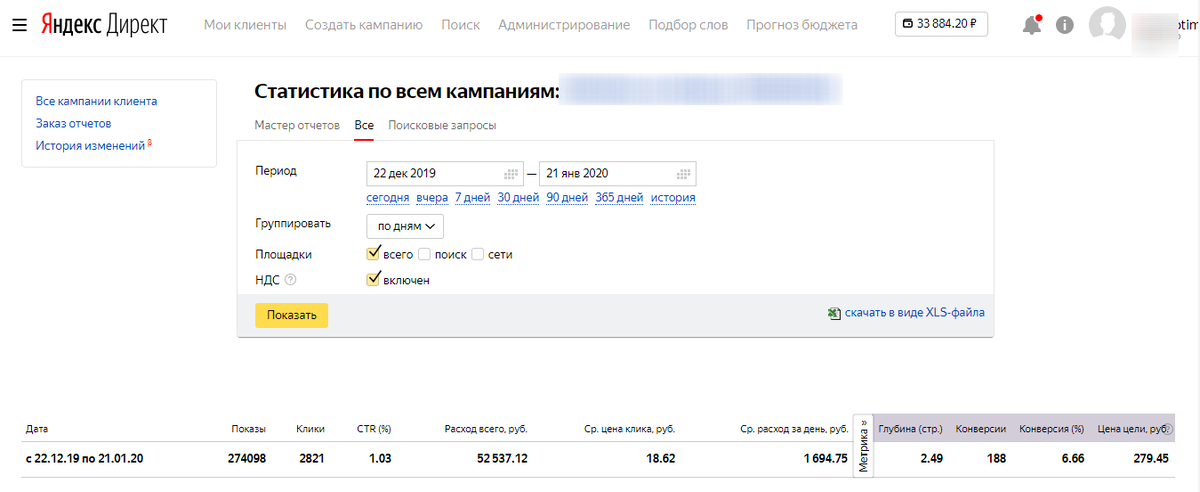This screenshot has height=492, width=1200.
Task: Click the 274098 impressions value
Action: coord(246,459)
